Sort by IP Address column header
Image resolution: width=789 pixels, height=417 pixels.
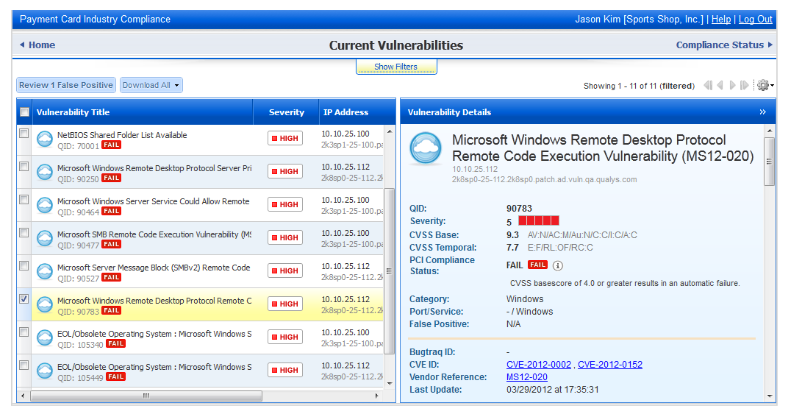click(346, 112)
